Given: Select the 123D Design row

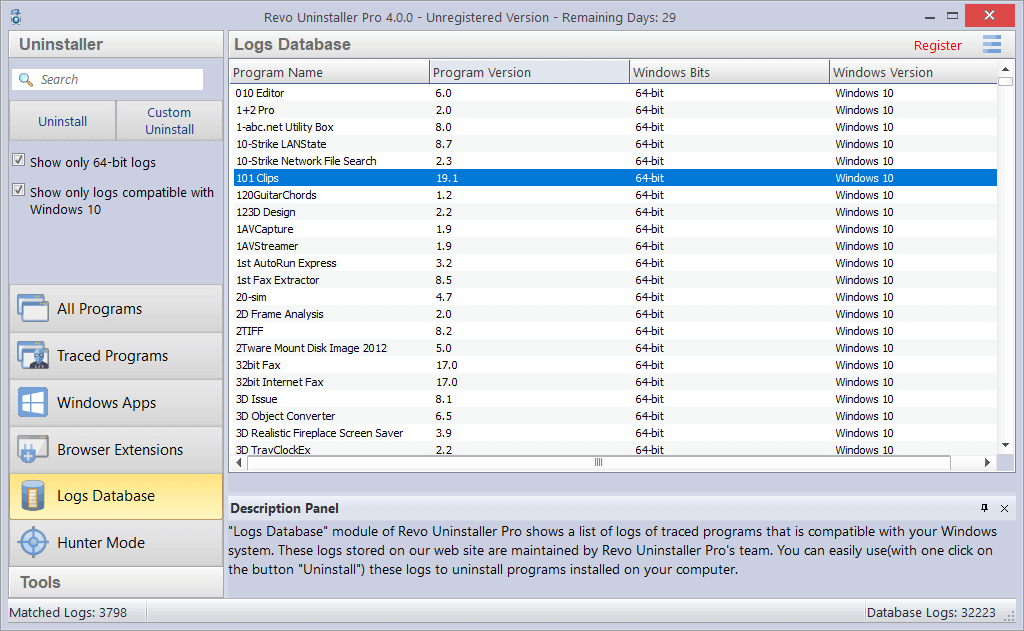Looking at the screenshot, I should point(615,212).
